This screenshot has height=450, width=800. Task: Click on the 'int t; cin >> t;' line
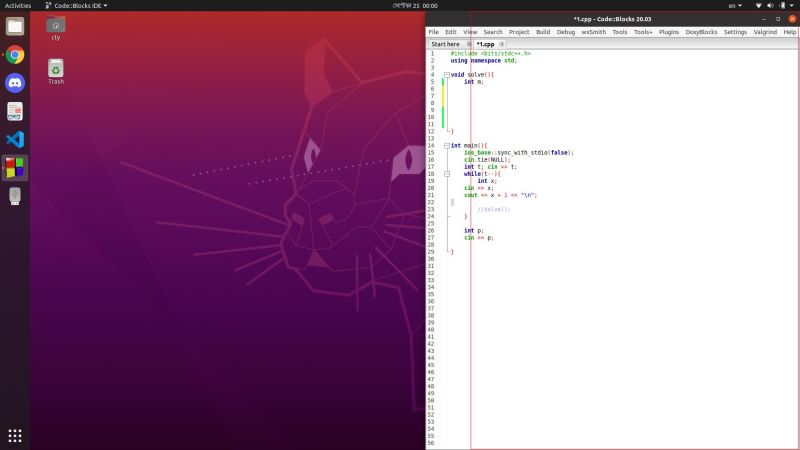[x=490, y=167]
